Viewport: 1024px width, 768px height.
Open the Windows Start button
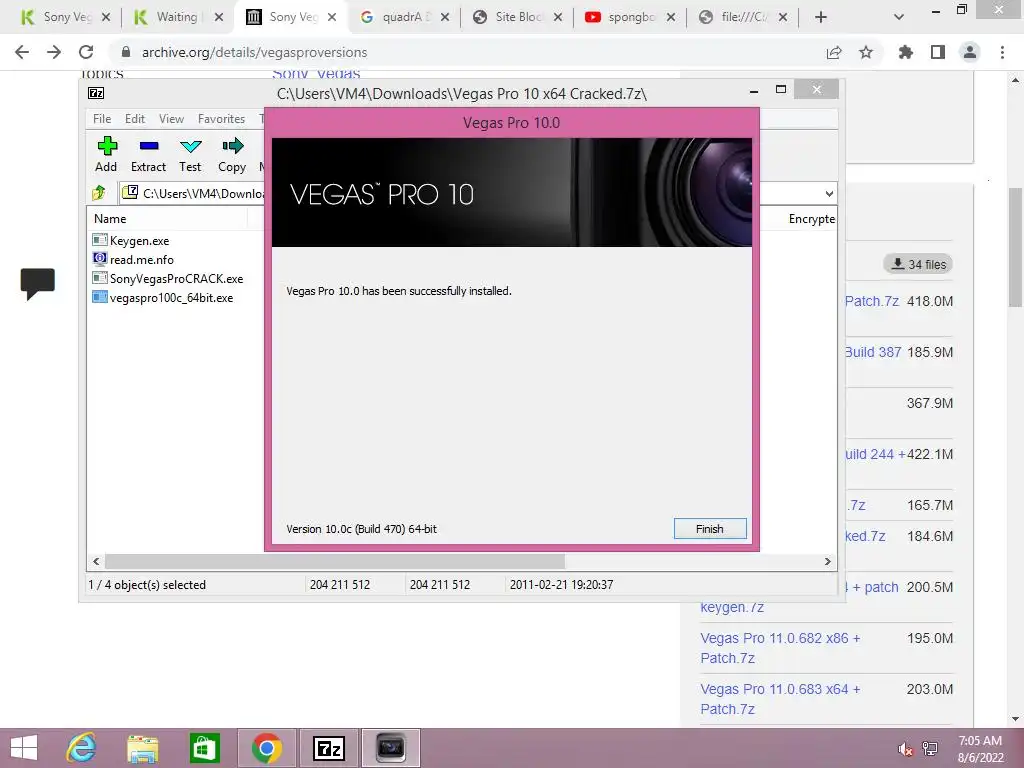point(24,748)
